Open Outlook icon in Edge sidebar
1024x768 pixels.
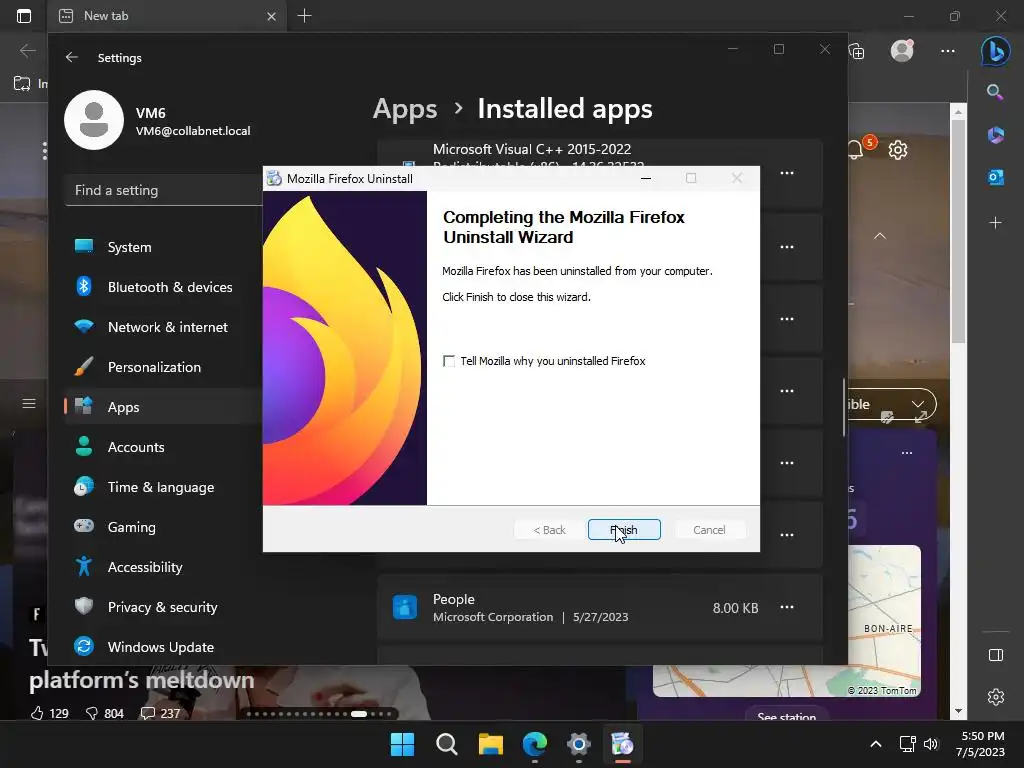[x=995, y=177]
